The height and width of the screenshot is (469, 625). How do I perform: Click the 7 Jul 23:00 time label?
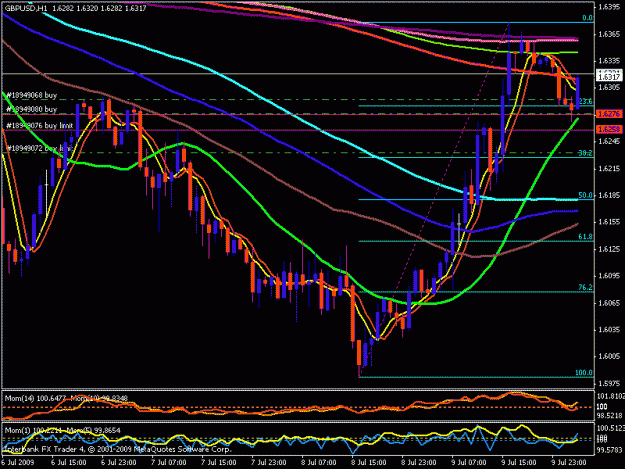point(269,463)
